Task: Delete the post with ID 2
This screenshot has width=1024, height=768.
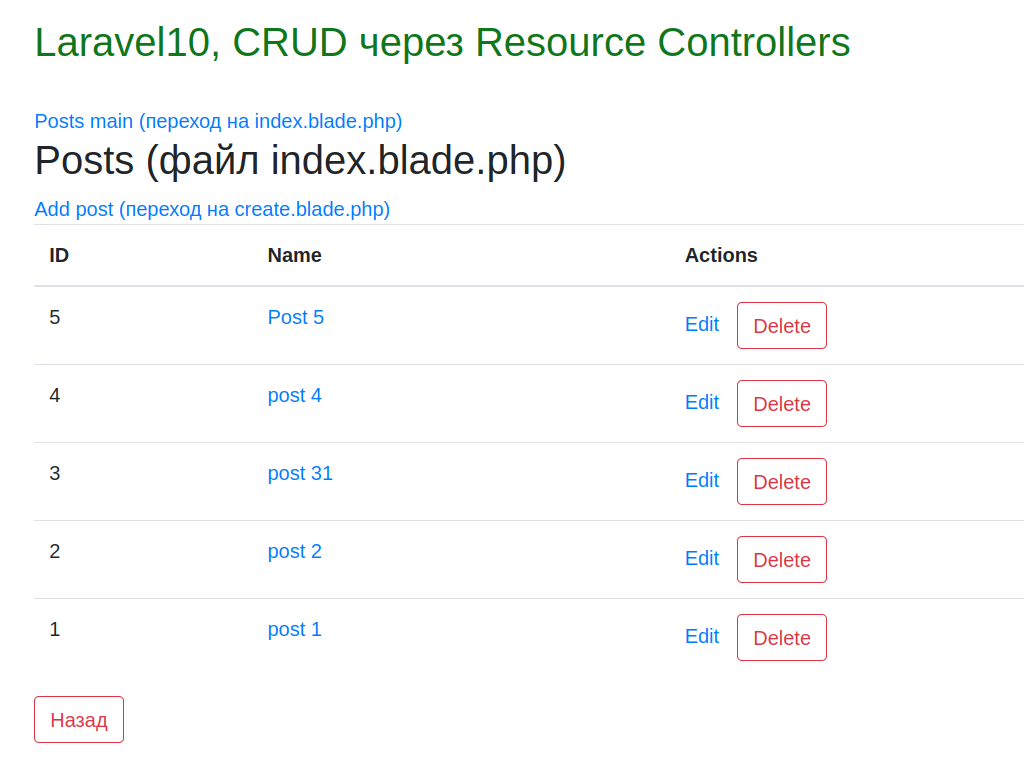Action: click(781, 559)
